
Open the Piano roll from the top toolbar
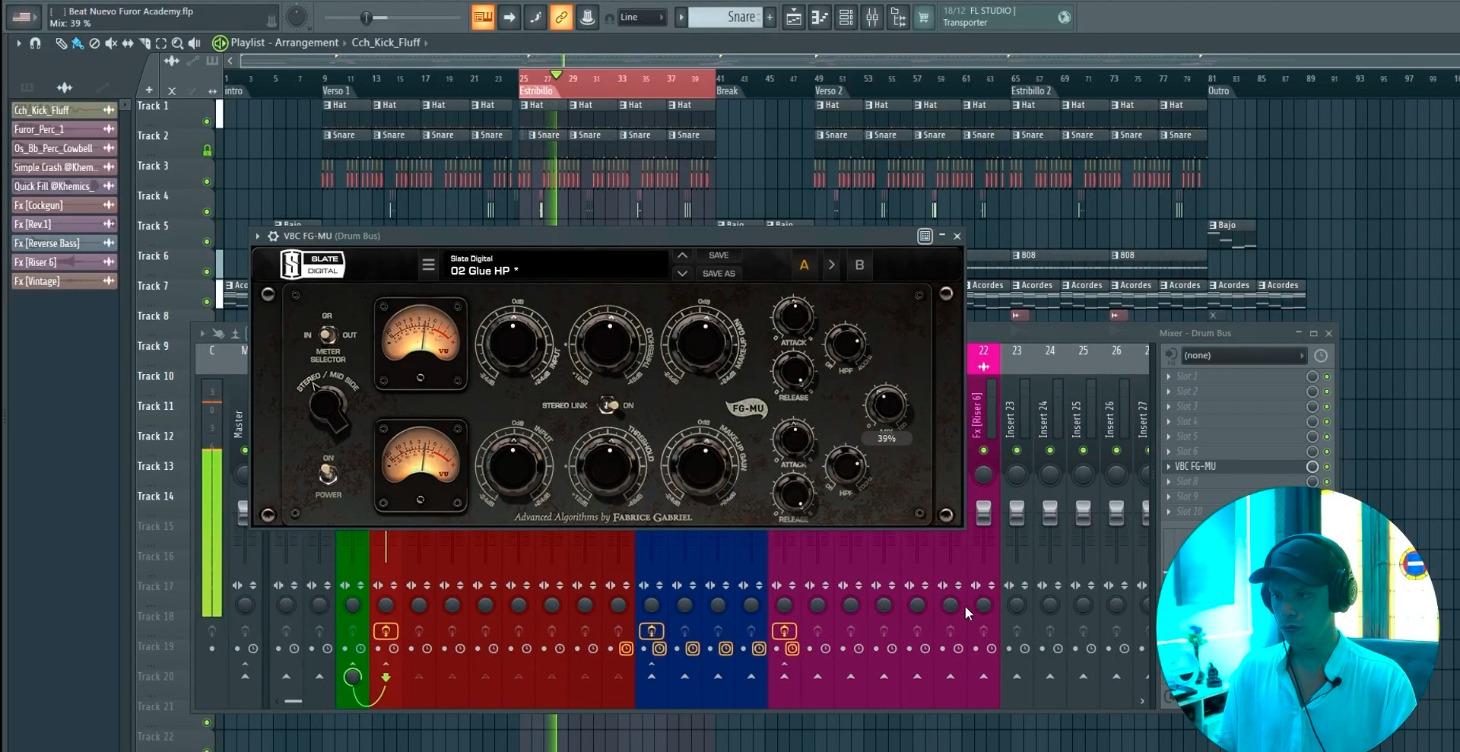point(820,17)
